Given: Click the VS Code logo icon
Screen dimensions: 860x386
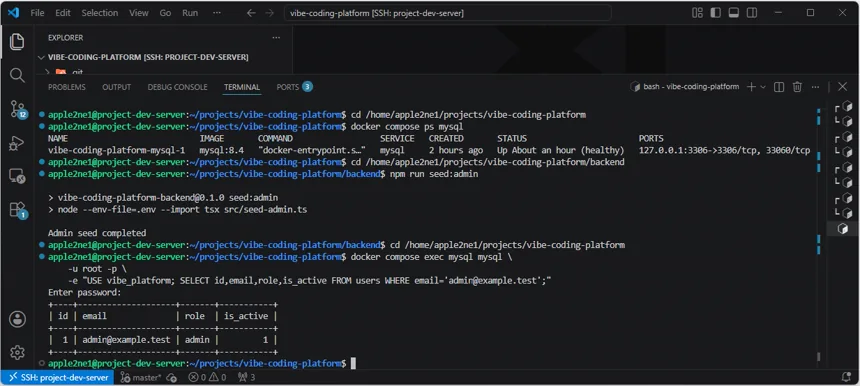Looking at the screenshot, I should click(13, 13).
